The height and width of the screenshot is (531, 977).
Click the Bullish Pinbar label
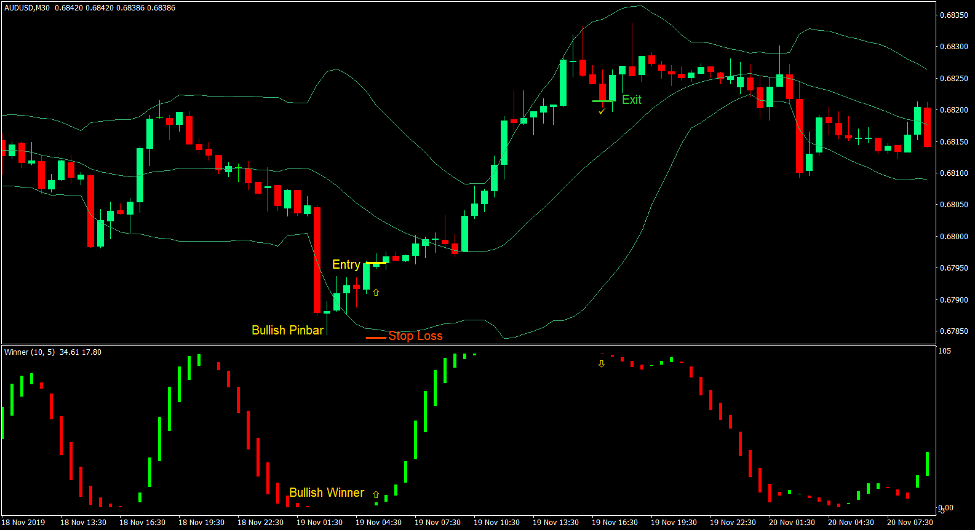[x=287, y=330]
